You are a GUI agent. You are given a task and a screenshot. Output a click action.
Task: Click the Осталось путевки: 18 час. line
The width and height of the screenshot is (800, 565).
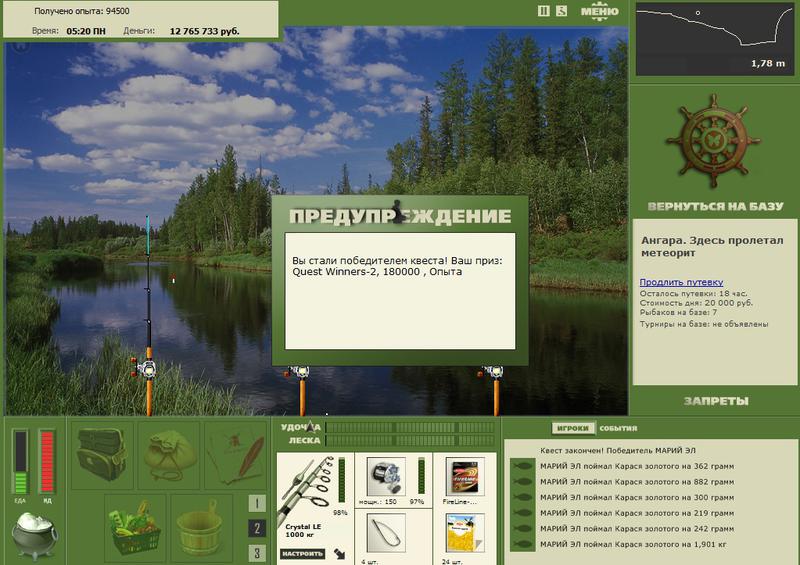point(693,293)
